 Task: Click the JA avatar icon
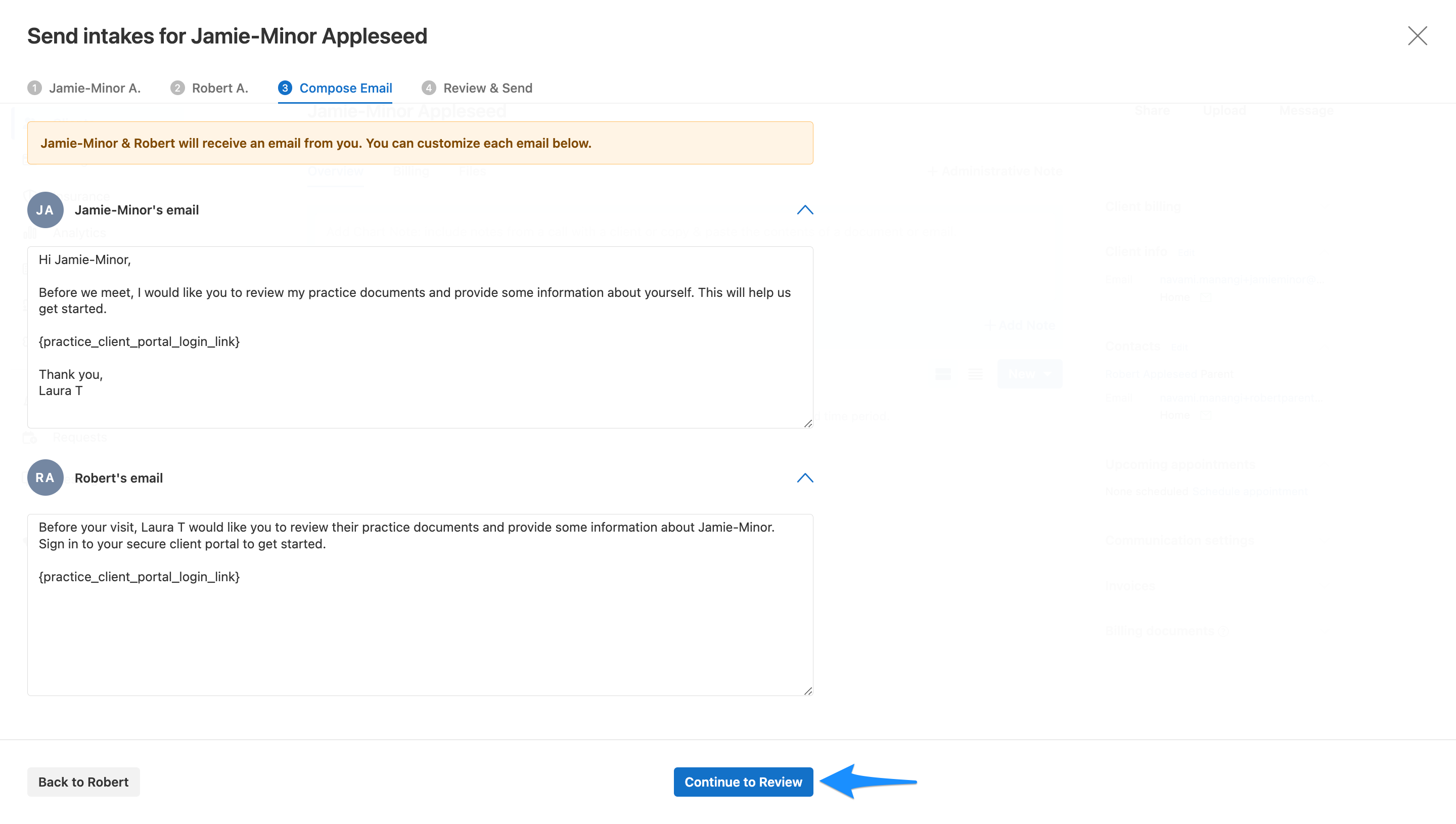[45, 210]
